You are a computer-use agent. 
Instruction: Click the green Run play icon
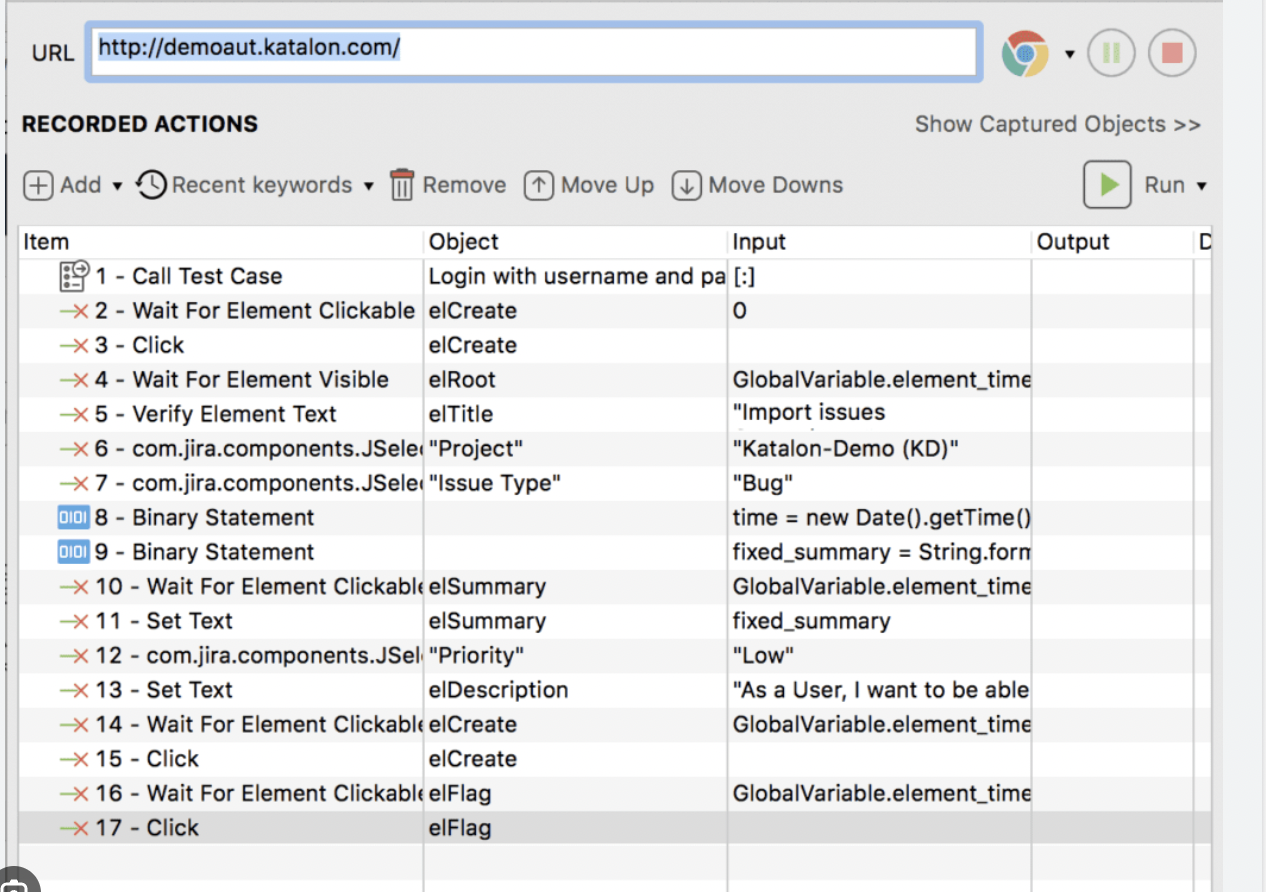[1107, 185]
